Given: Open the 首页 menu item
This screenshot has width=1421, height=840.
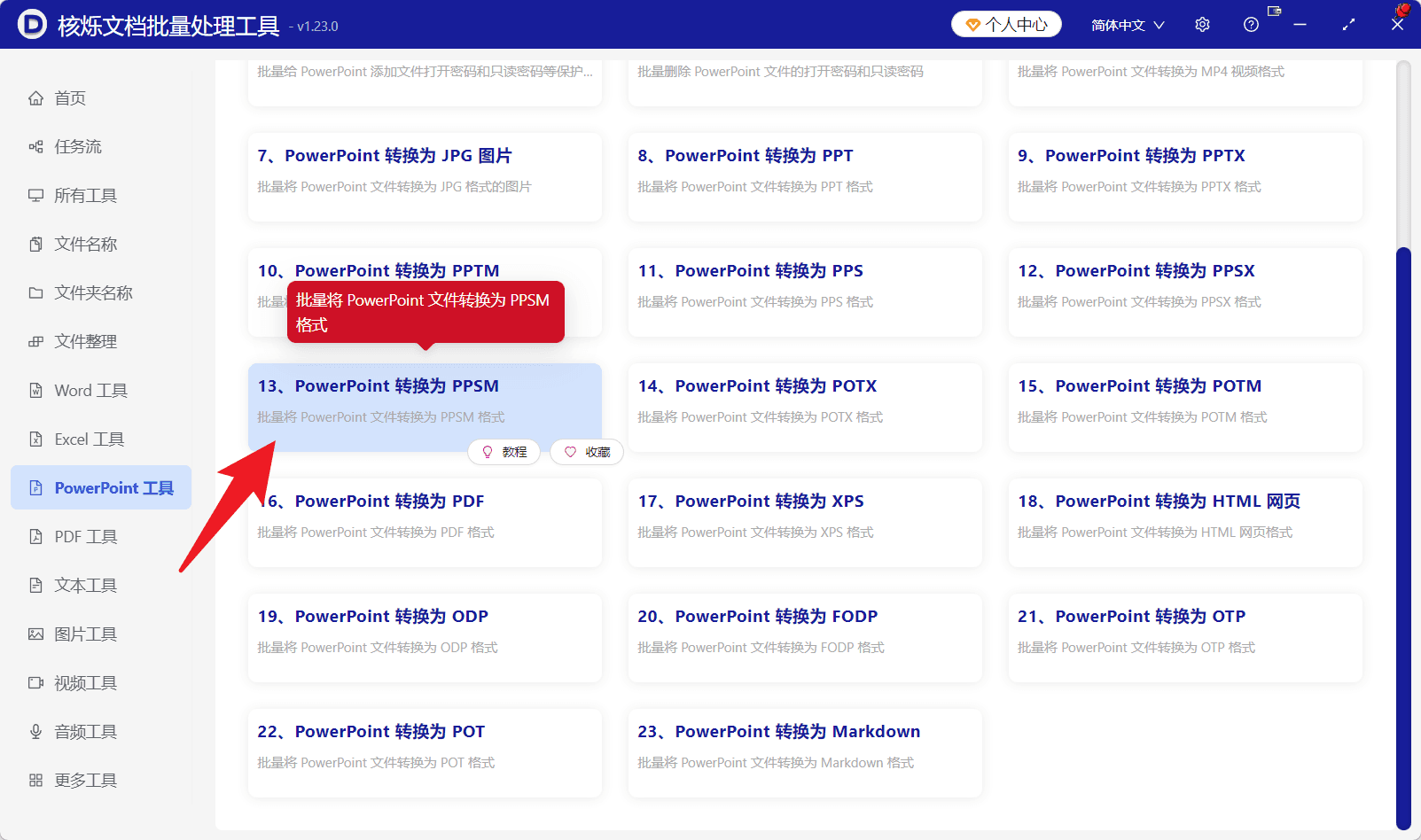Looking at the screenshot, I should pos(101,98).
